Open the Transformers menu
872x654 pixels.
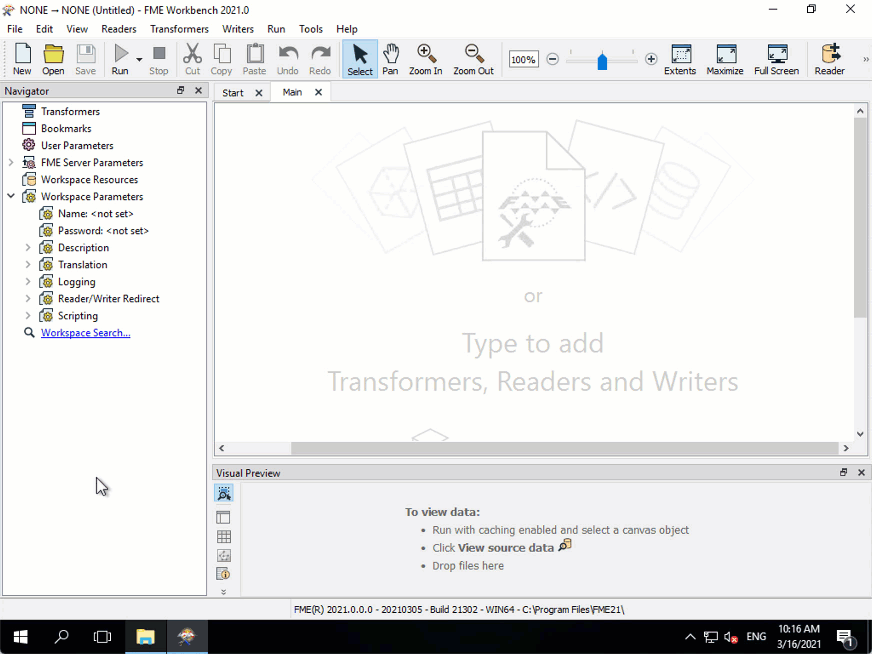[x=179, y=29]
